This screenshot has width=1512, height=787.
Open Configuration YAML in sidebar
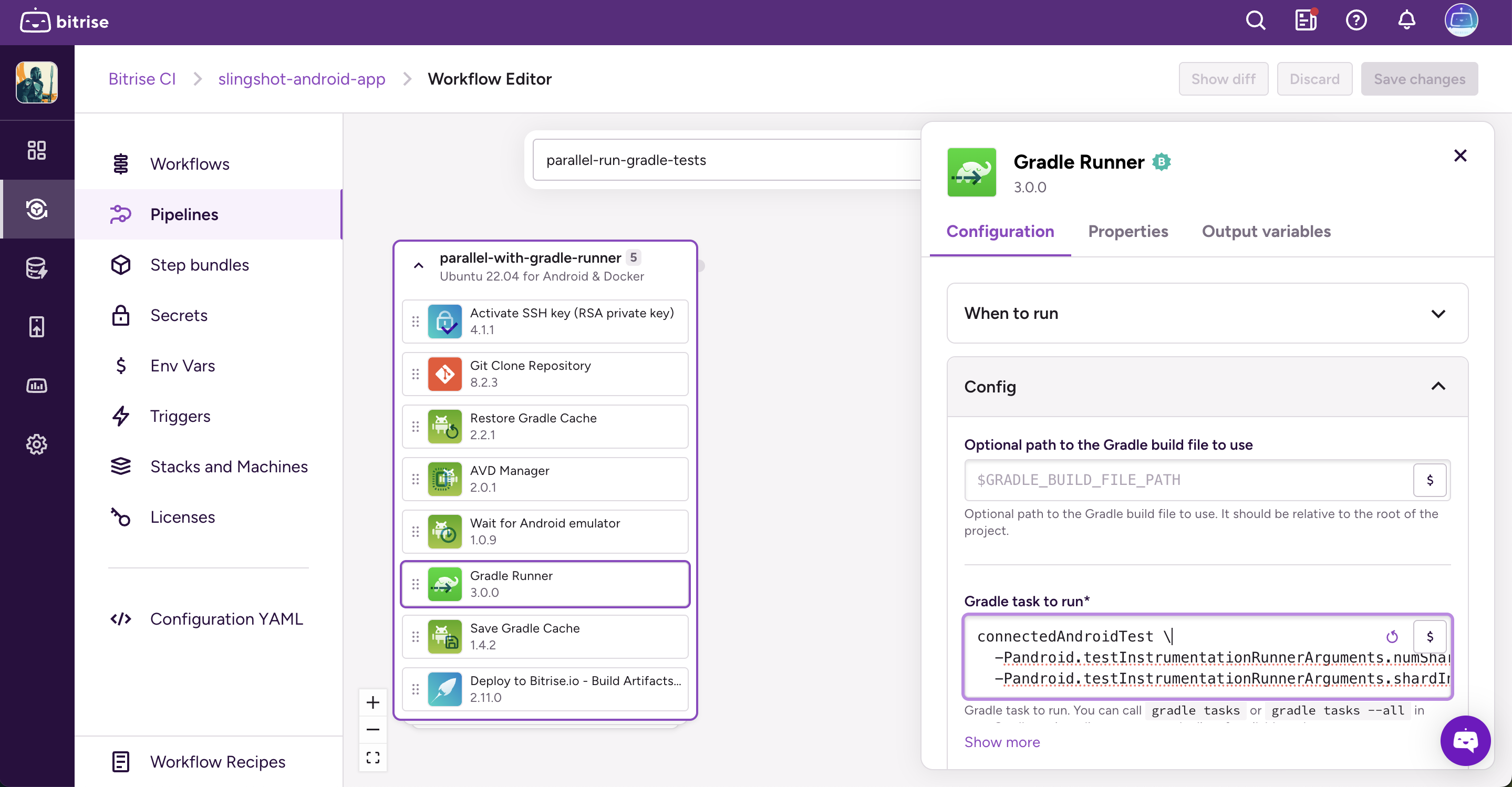click(226, 618)
